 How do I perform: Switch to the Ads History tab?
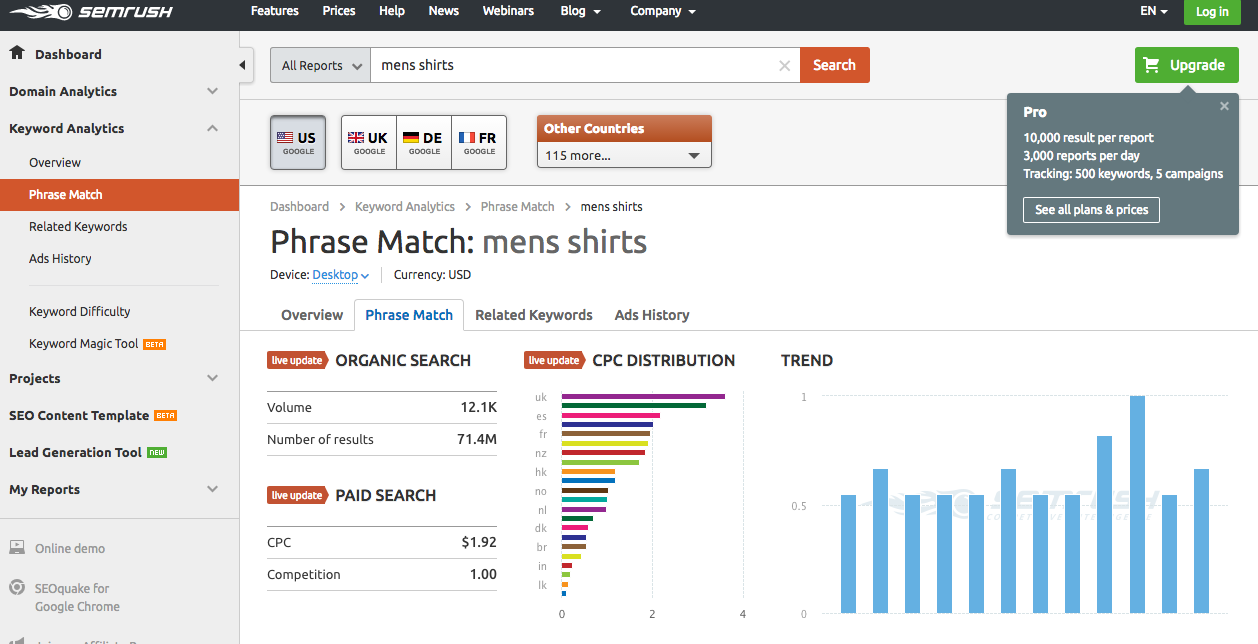652,315
